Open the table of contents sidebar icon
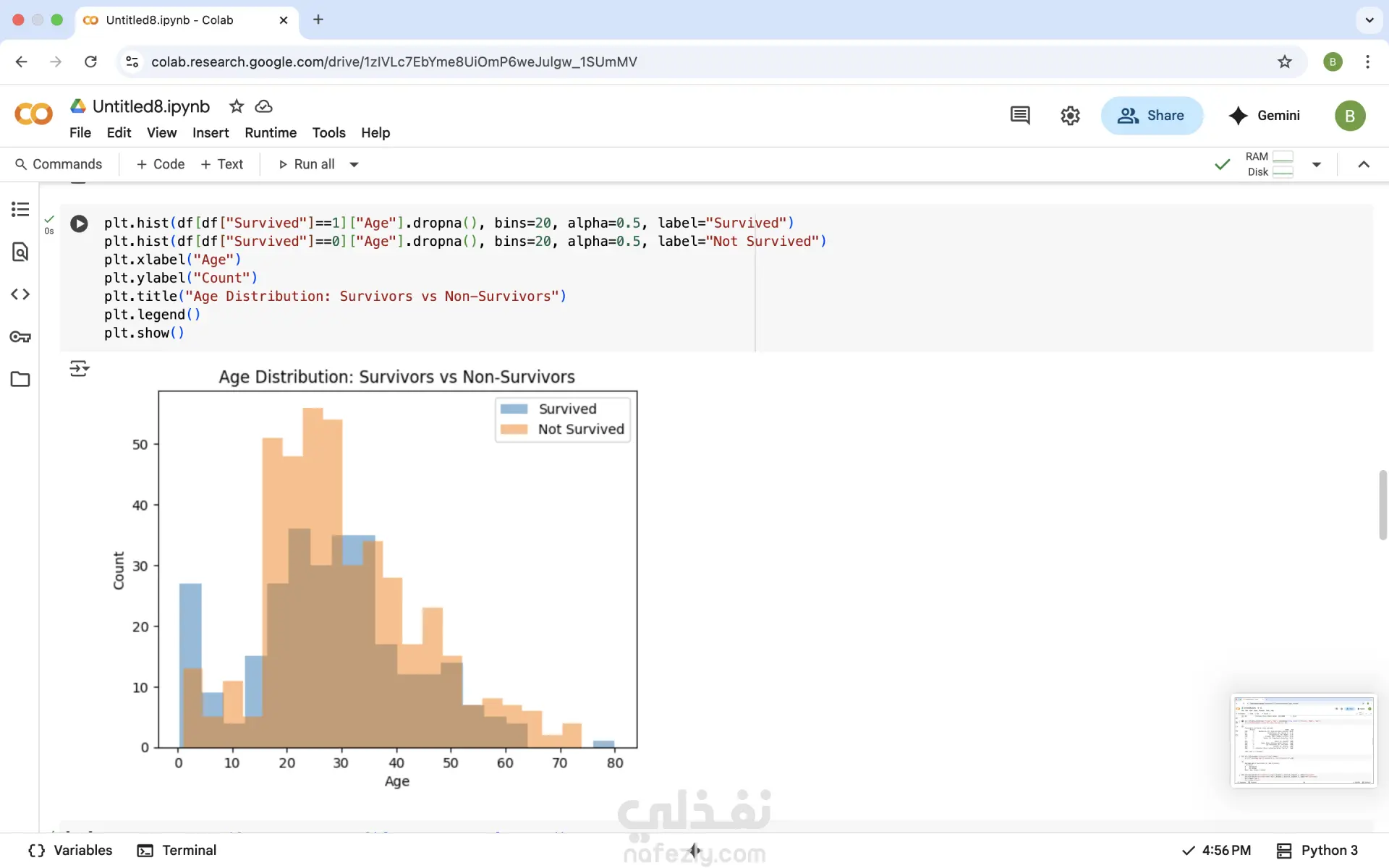The width and height of the screenshot is (1389, 868). point(20,210)
